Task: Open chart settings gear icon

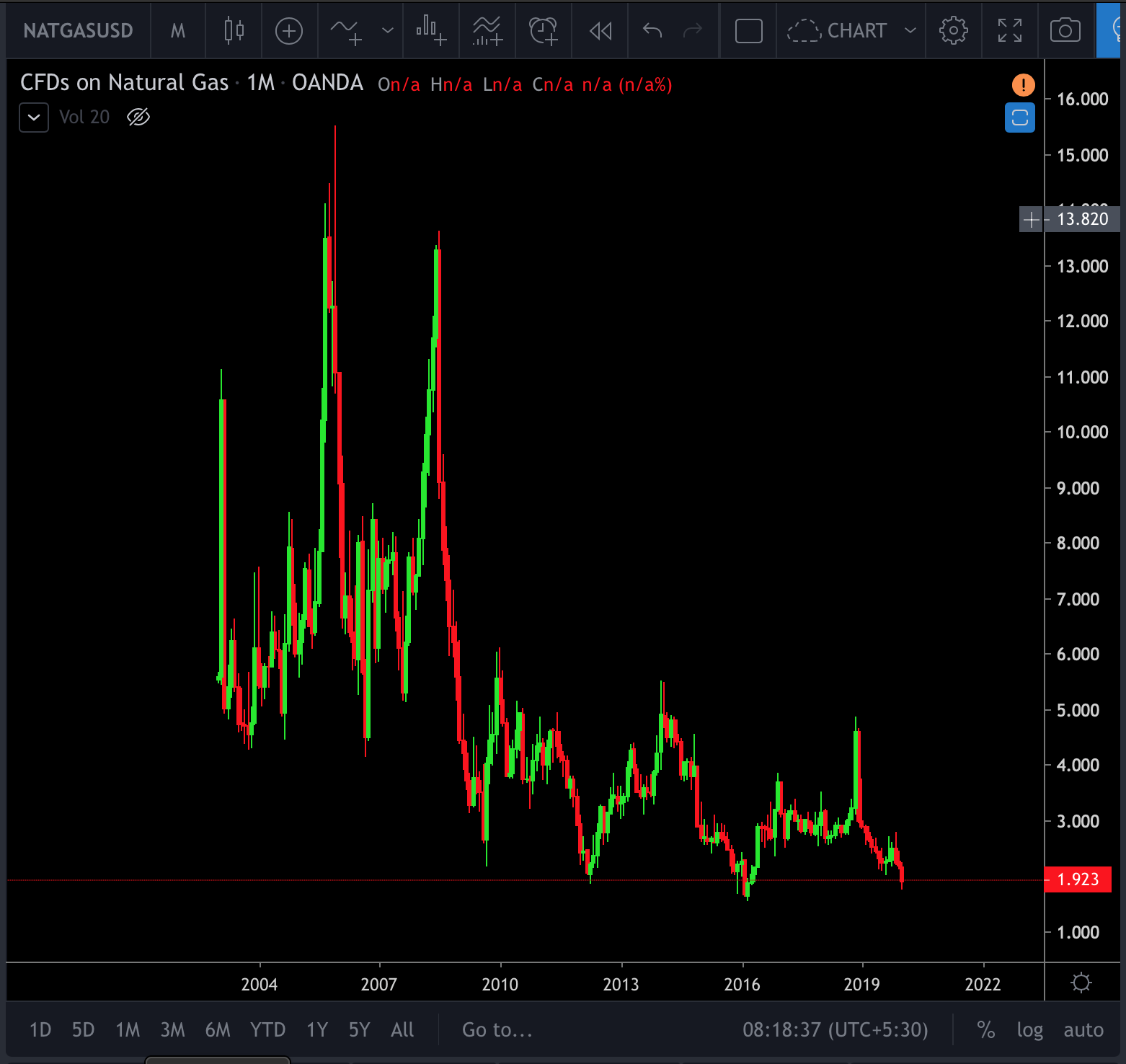Action: tap(953, 30)
